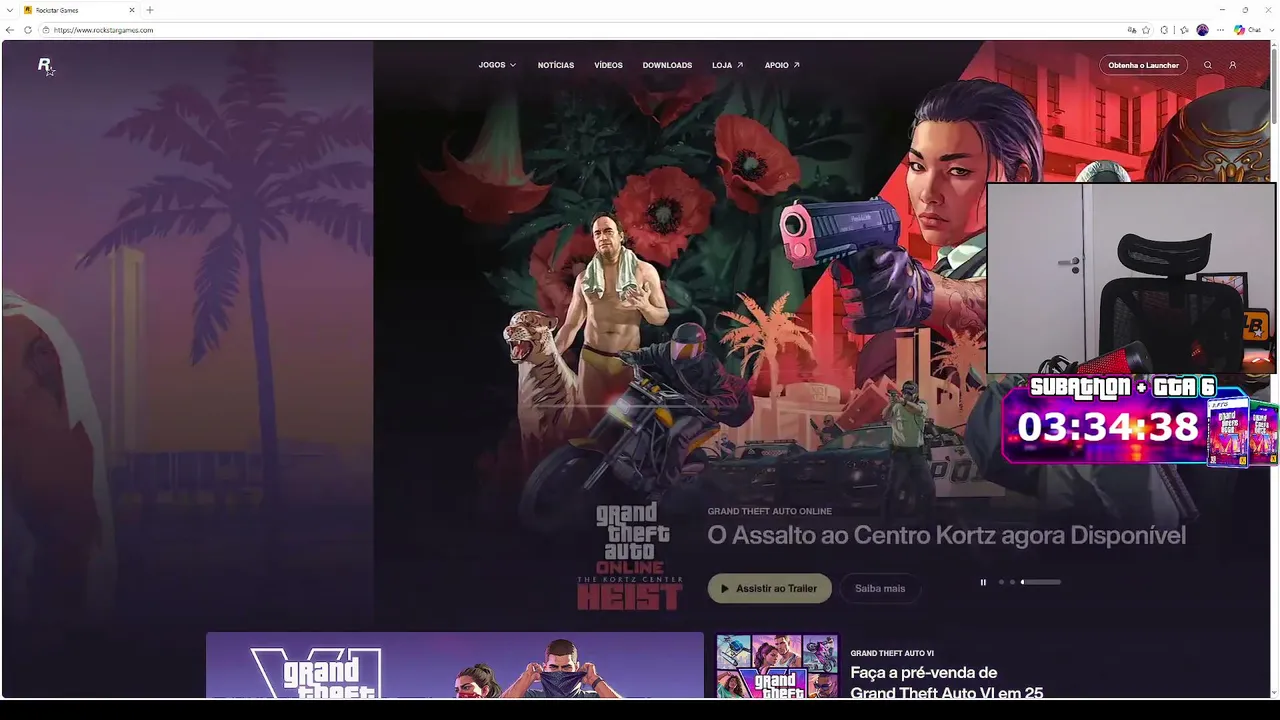The height and width of the screenshot is (720, 1280).
Task: Select the first carousel dot
Action: point(1001,582)
